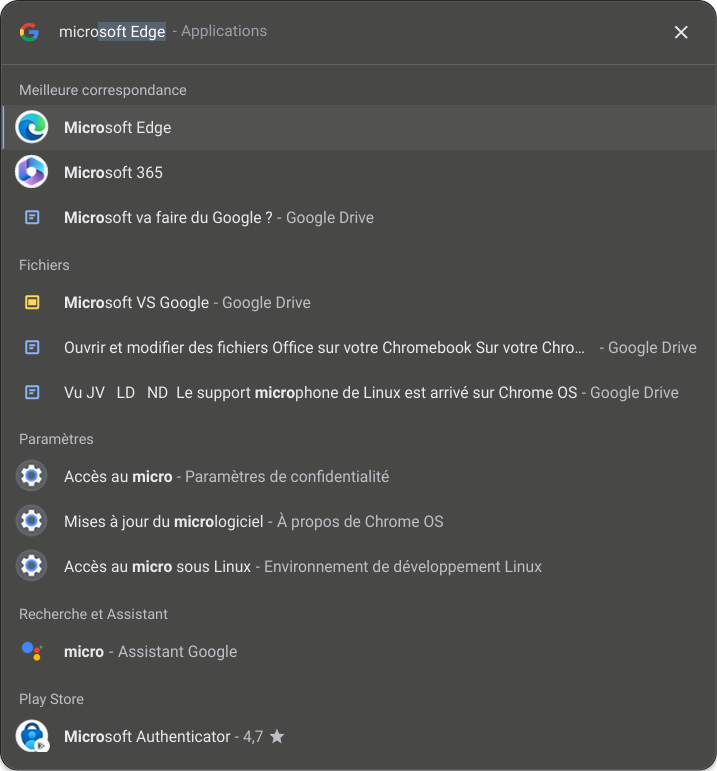Open the Linux microphone support Drive document
This screenshot has height=771, width=717.
[x=358, y=392]
